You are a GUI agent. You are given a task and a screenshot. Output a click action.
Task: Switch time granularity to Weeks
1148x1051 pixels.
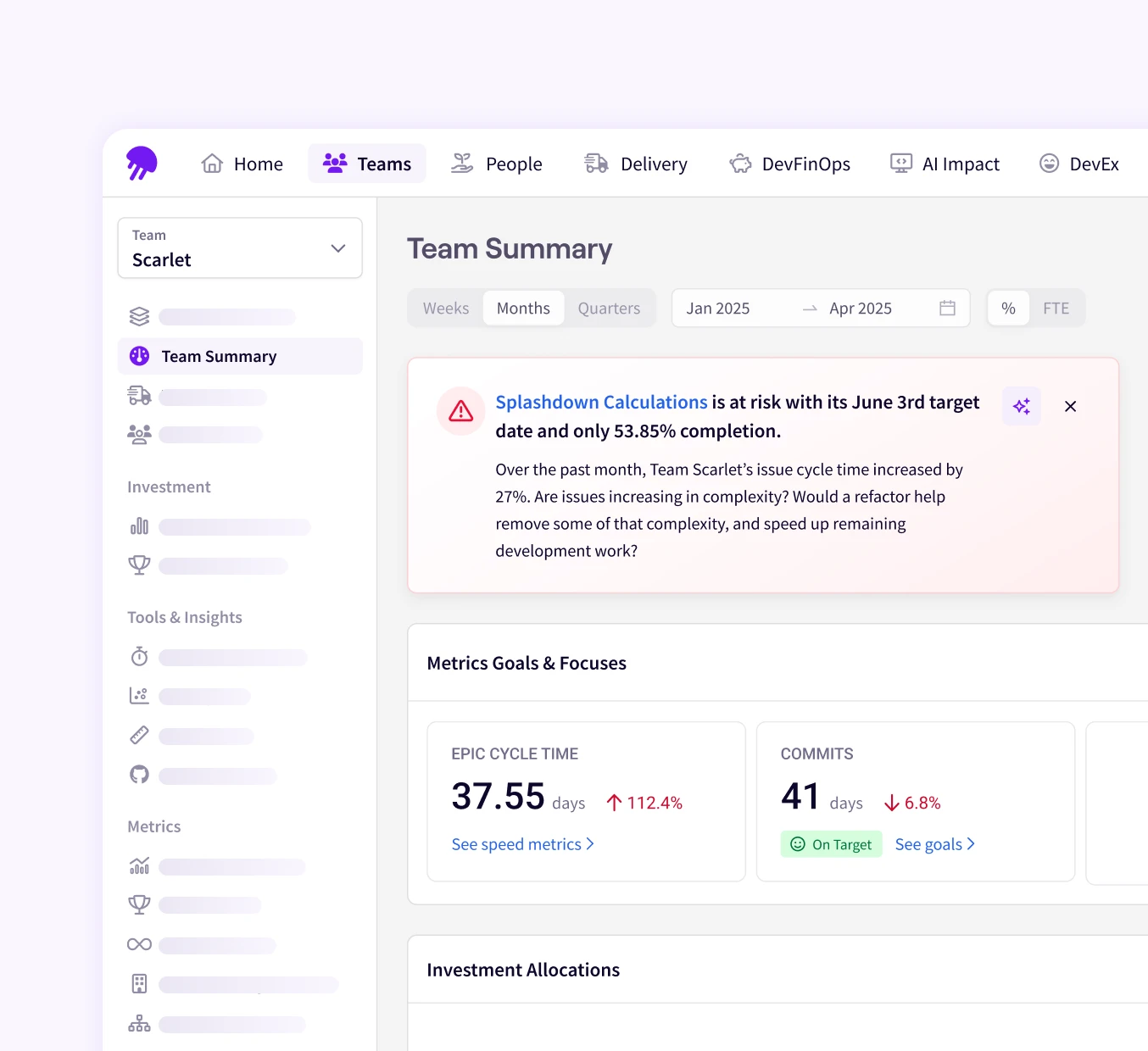click(x=446, y=309)
